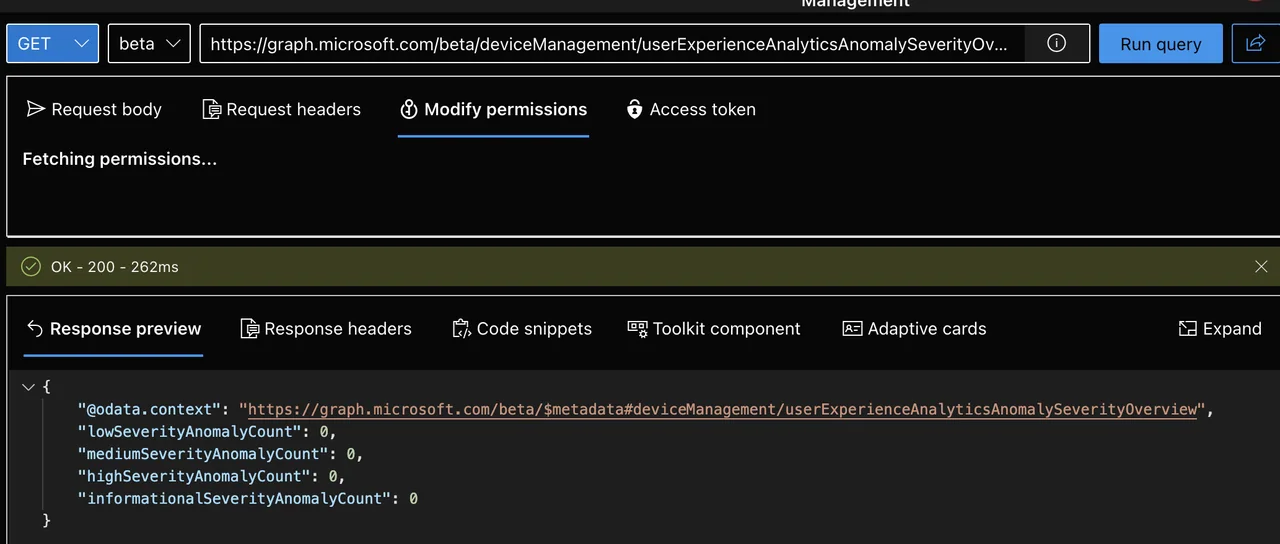Click the Request body send icon
The image size is (1280, 544).
(x=36, y=109)
